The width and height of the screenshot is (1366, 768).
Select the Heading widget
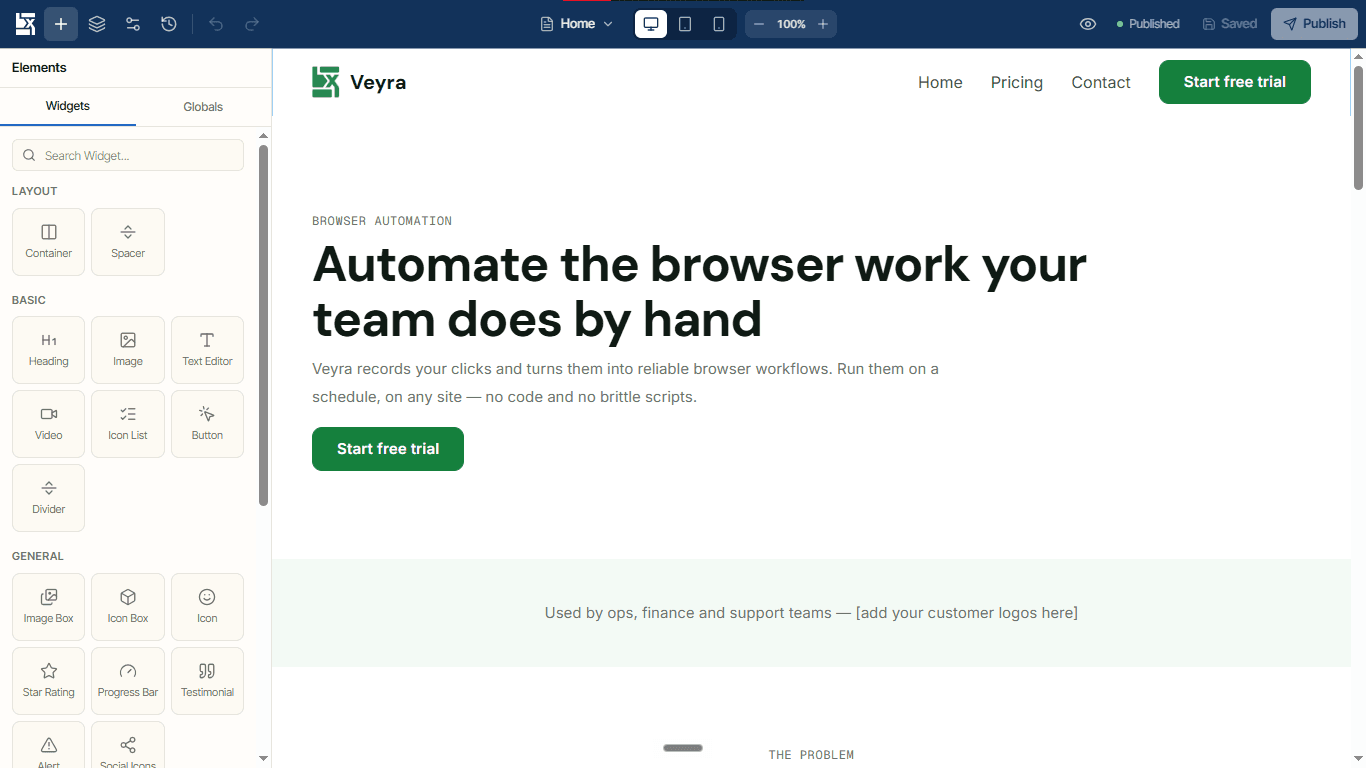tap(49, 350)
